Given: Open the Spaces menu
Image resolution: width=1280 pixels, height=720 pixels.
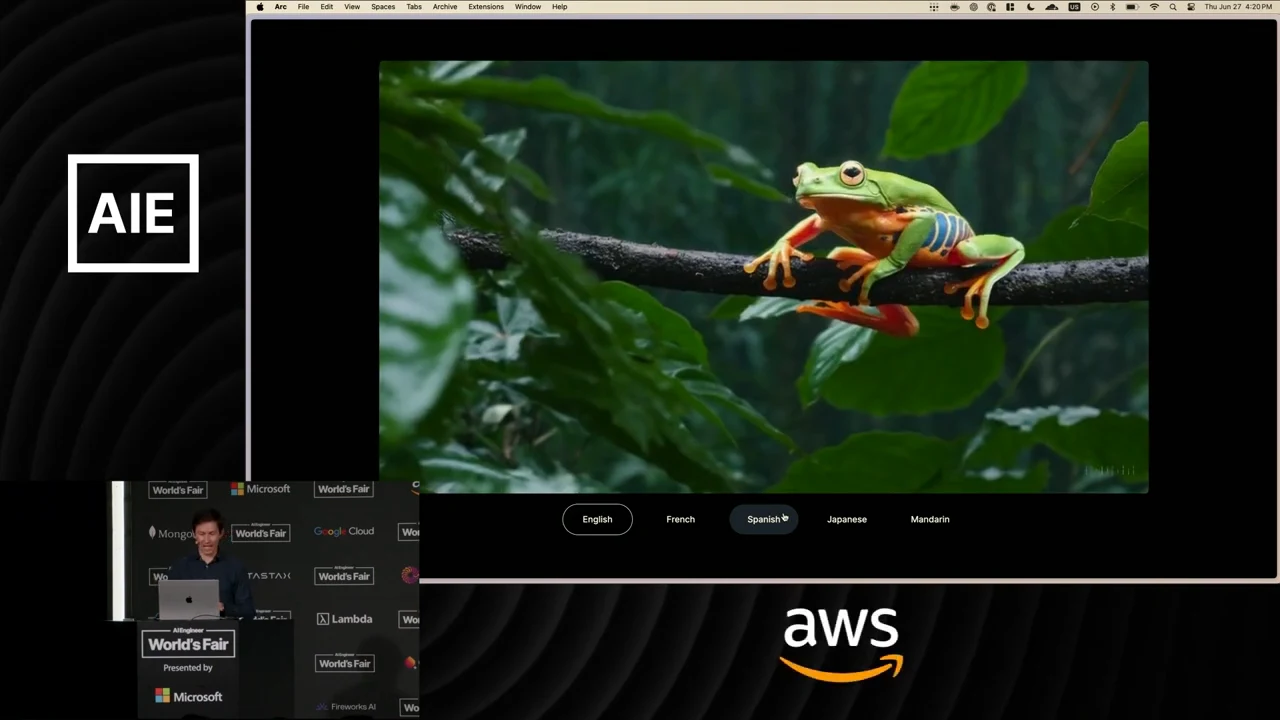Looking at the screenshot, I should [383, 7].
